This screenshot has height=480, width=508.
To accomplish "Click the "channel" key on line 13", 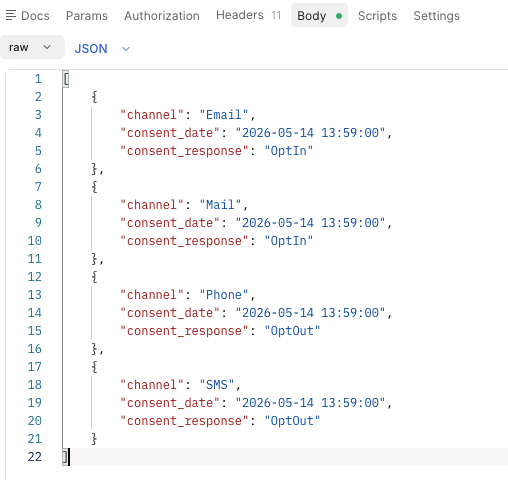I will pos(152,295).
